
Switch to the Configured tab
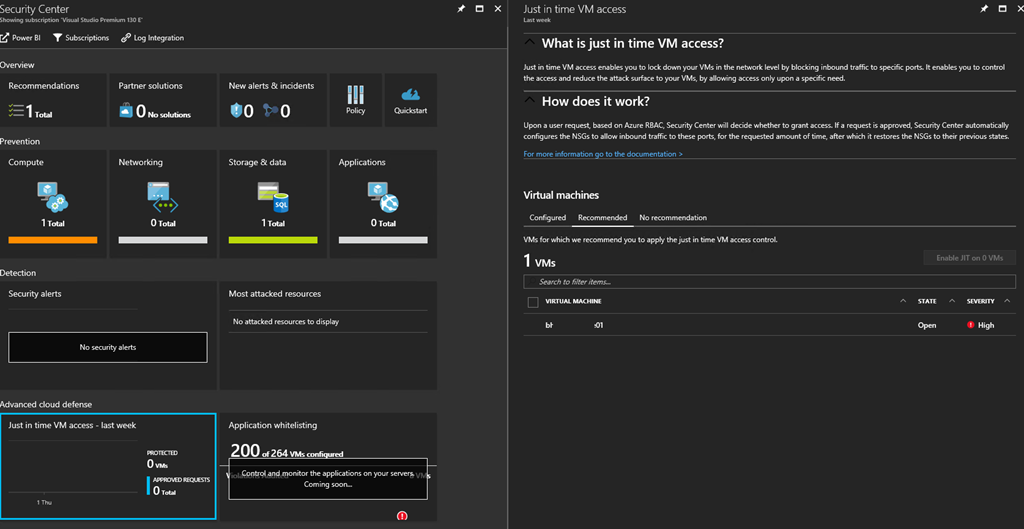click(547, 217)
